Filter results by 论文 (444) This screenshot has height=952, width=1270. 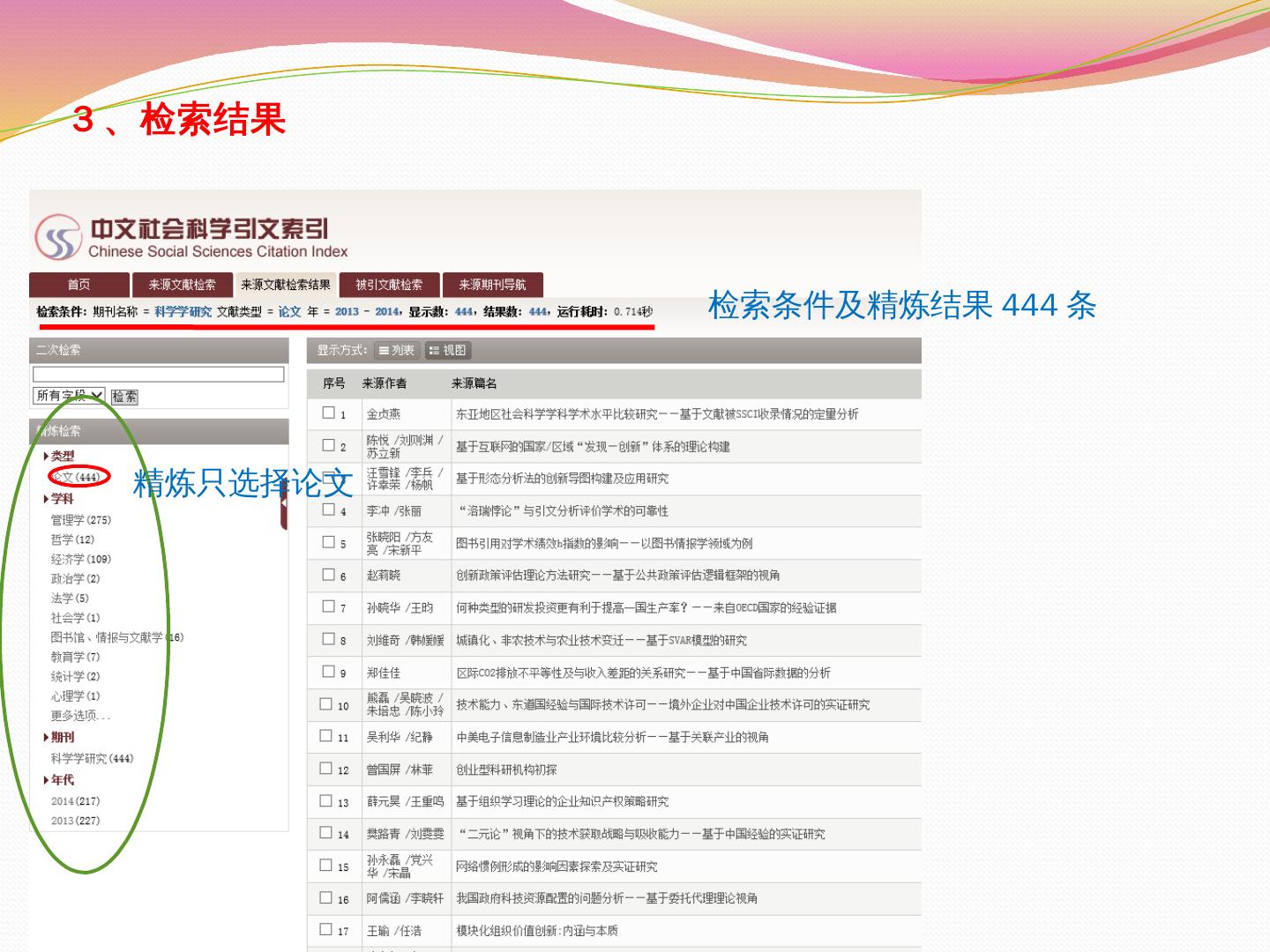(78, 478)
